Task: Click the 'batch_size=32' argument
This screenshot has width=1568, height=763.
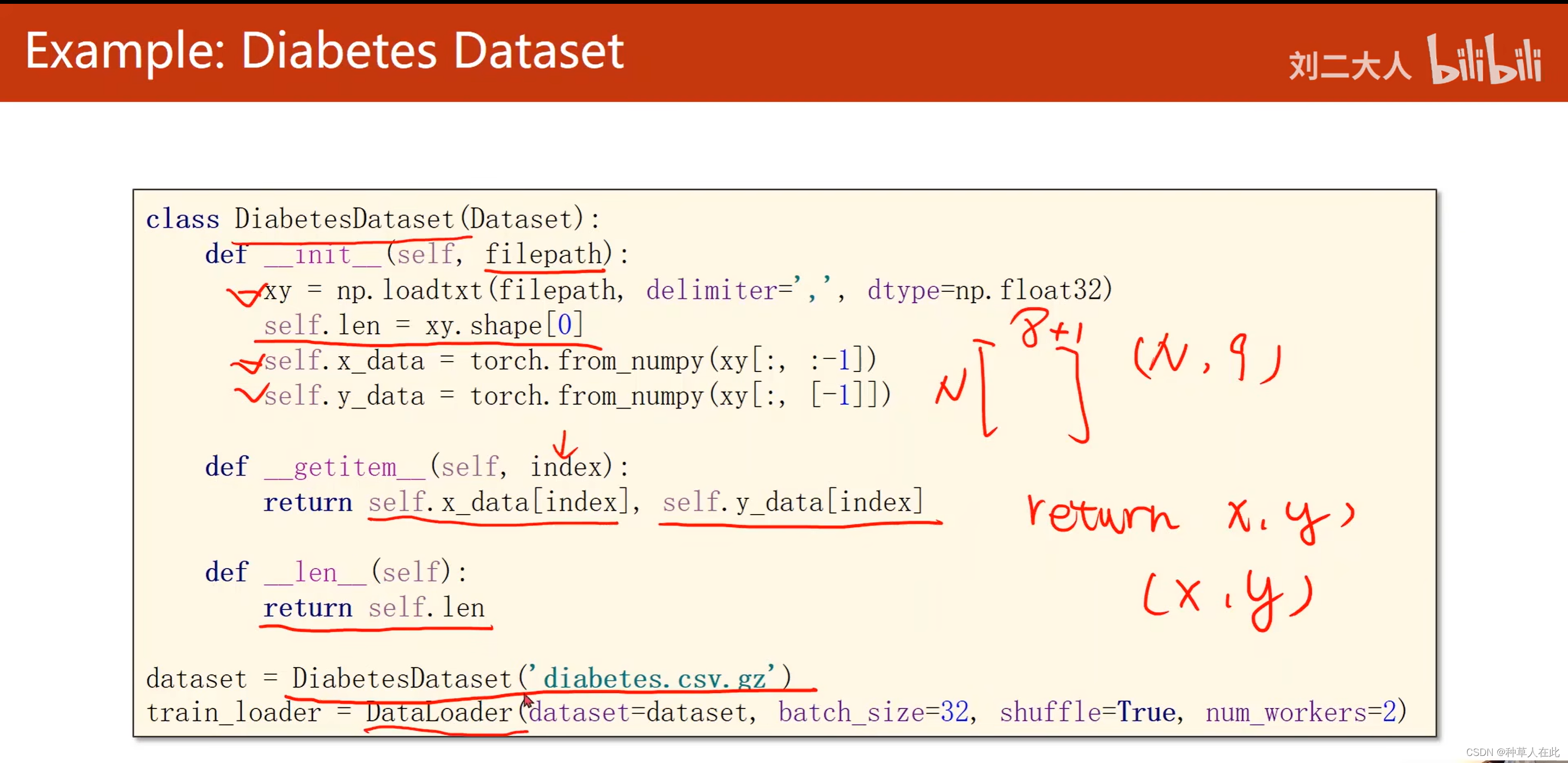Action: 873,712
